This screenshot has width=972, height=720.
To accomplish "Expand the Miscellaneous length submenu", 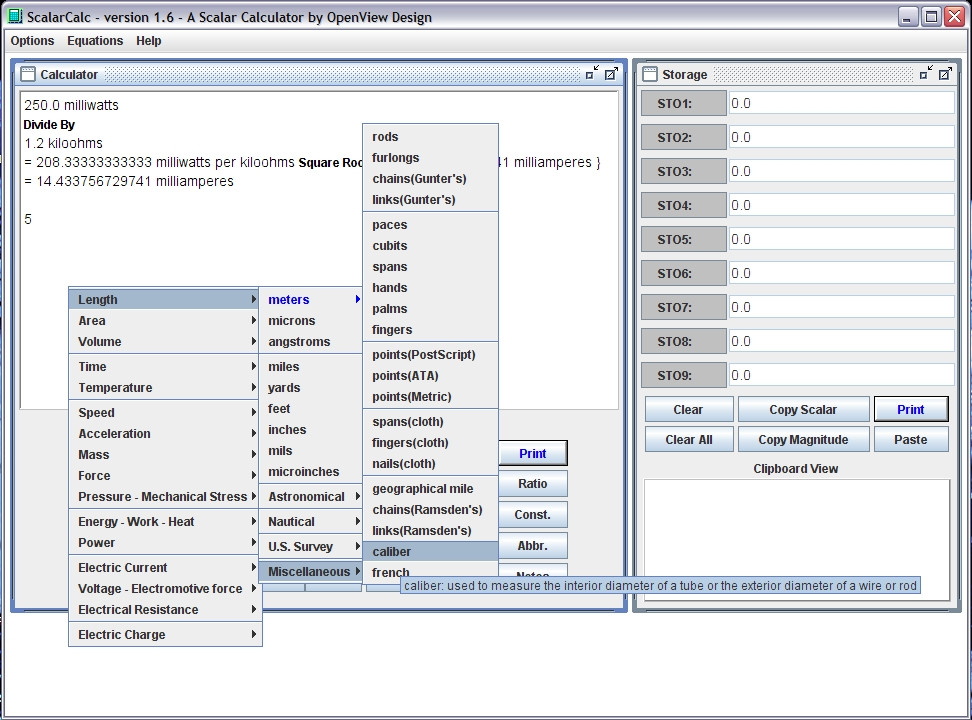I will coord(310,571).
